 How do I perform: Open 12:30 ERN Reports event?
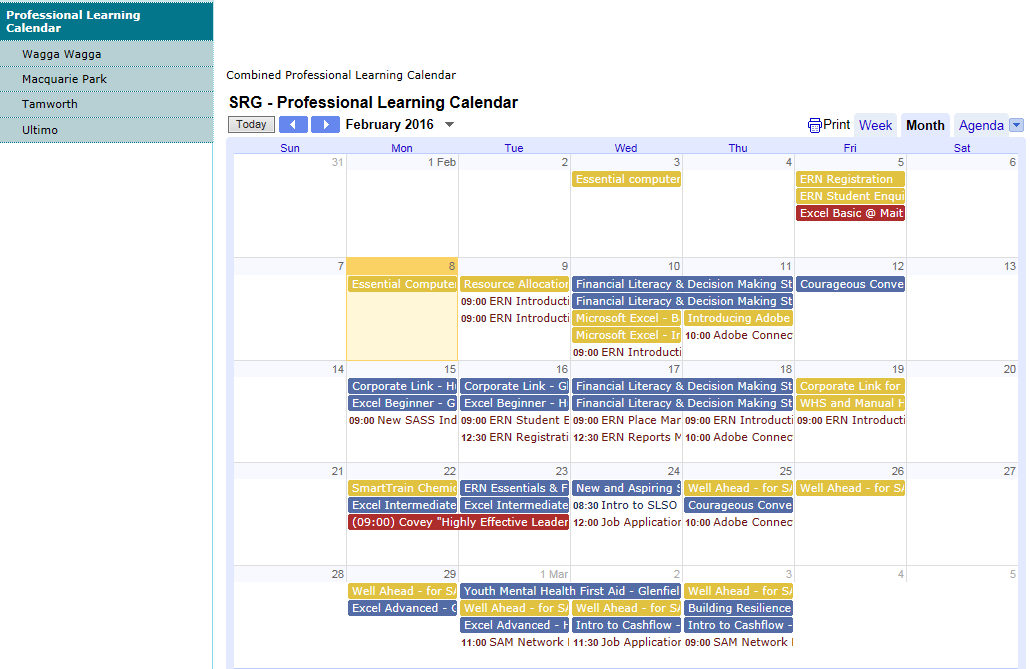click(x=626, y=437)
